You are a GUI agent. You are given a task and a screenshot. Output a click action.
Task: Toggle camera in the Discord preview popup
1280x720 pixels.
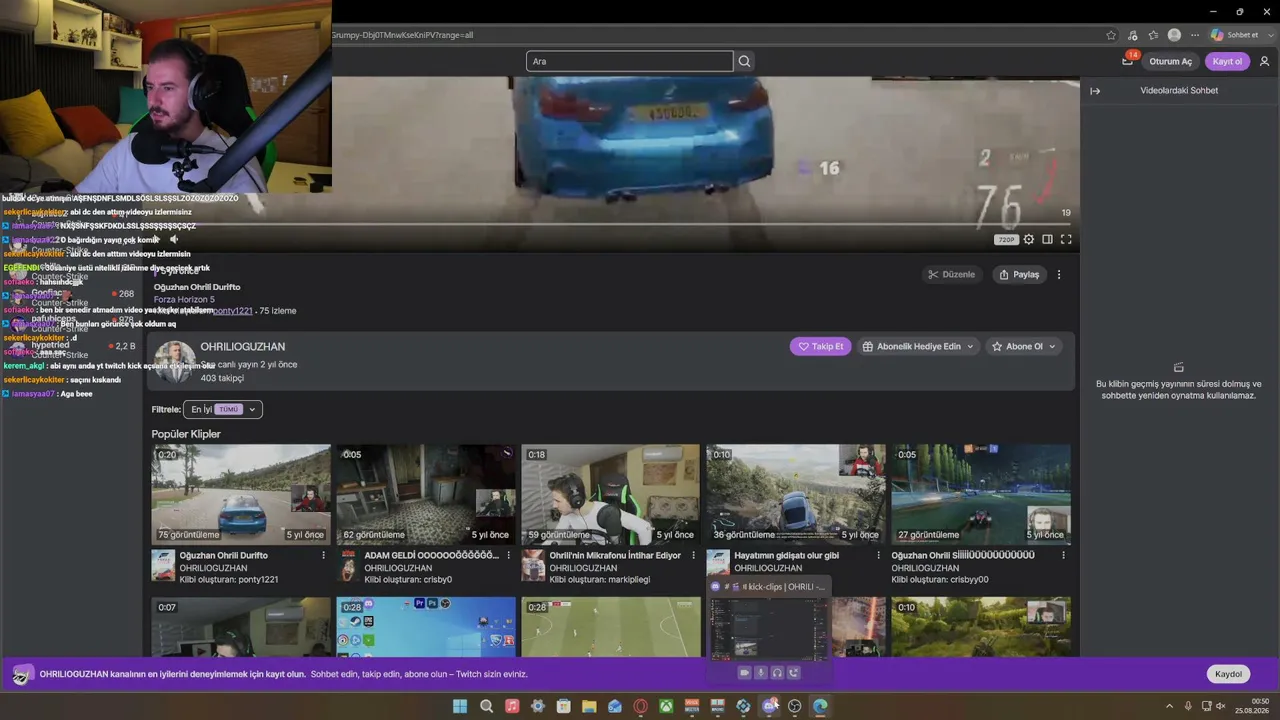pyautogui.click(x=744, y=673)
